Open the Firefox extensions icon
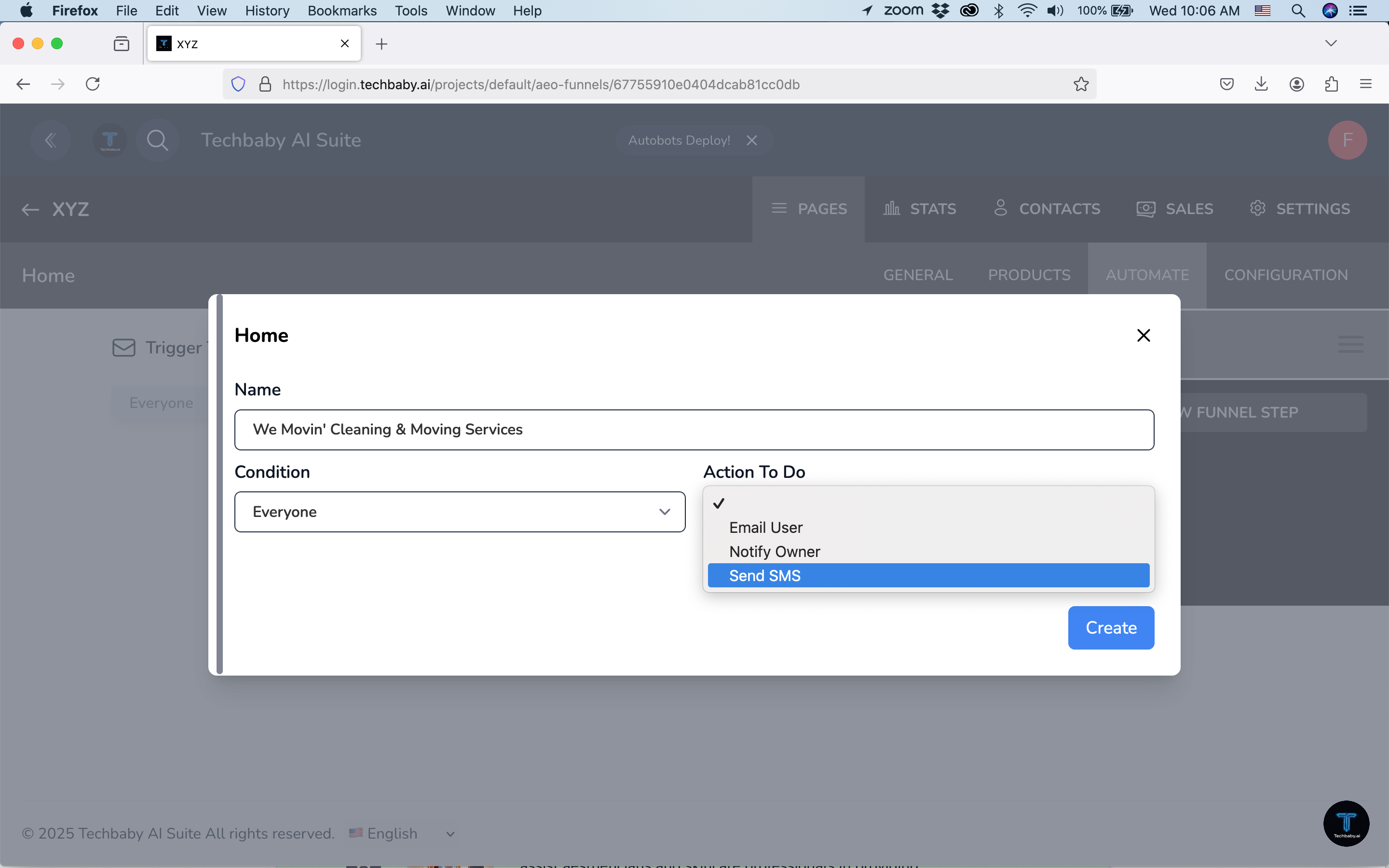This screenshot has width=1389, height=868. tap(1331, 84)
